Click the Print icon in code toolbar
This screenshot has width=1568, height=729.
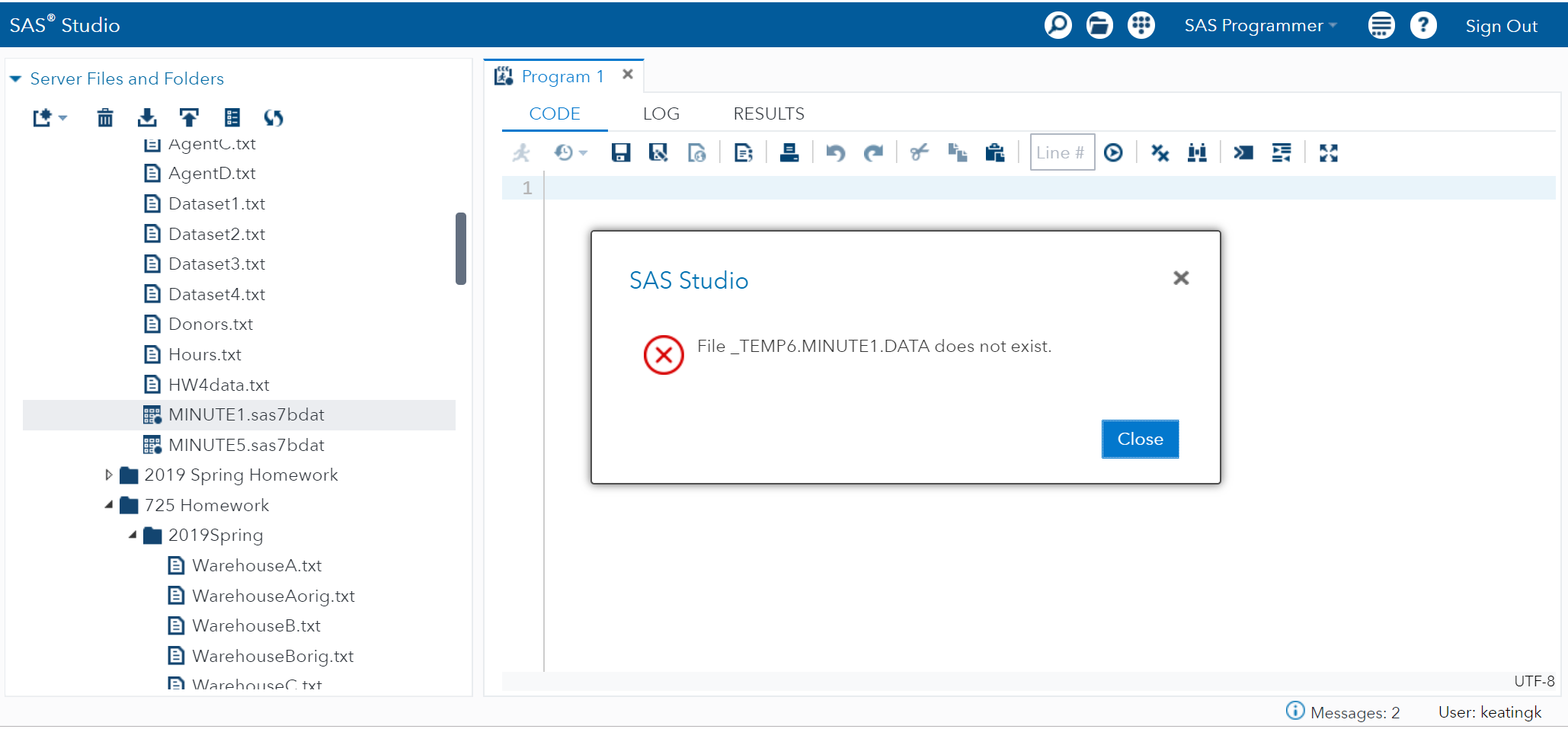pyautogui.click(x=789, y=153)
